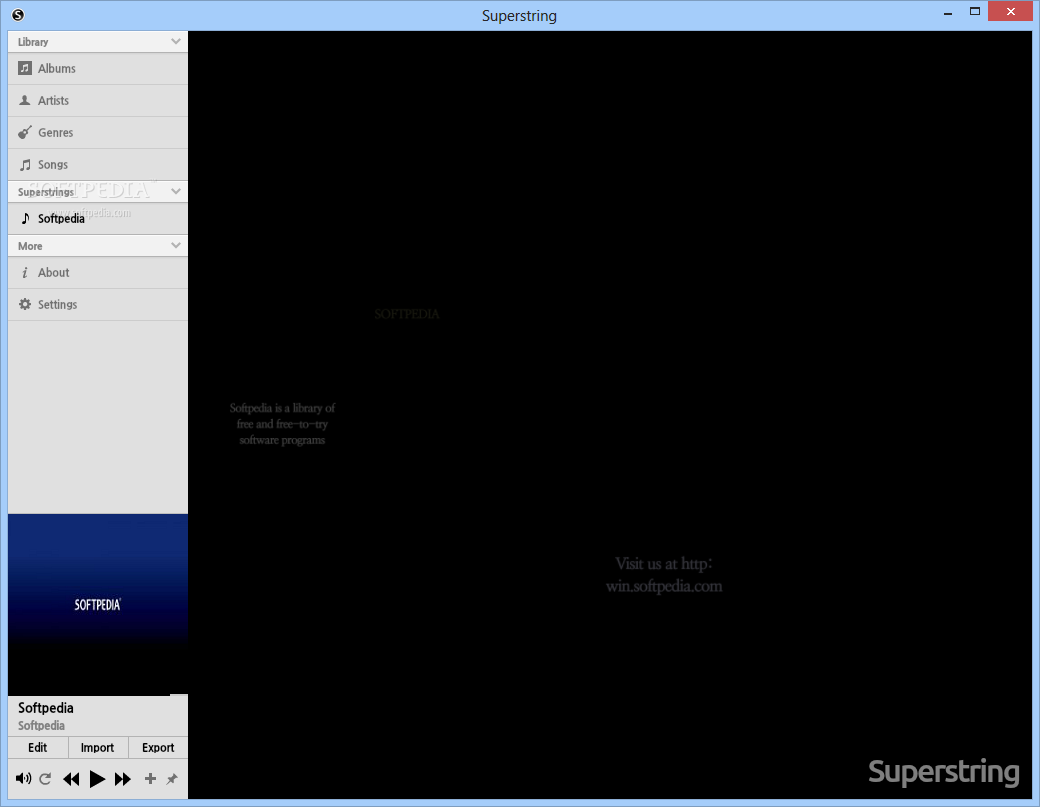This screenshot has height=807, width=1040.
Task: Click the Softpedia track title text
Action: [x=46, y=708]
